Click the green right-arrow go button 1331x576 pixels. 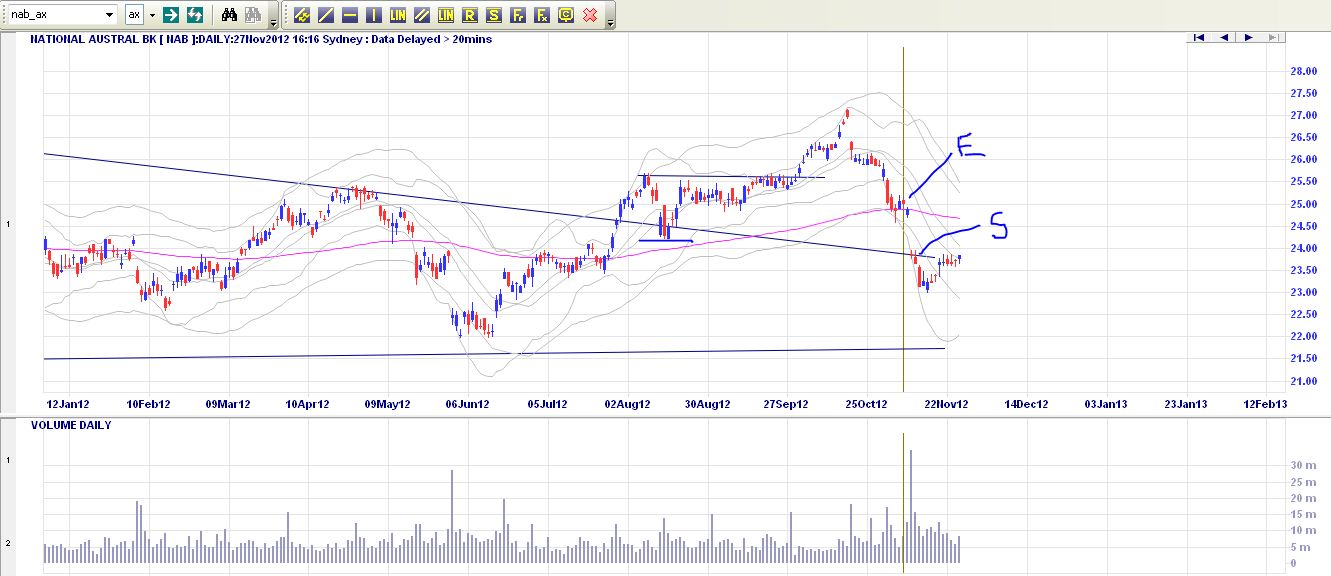point(171,15)
